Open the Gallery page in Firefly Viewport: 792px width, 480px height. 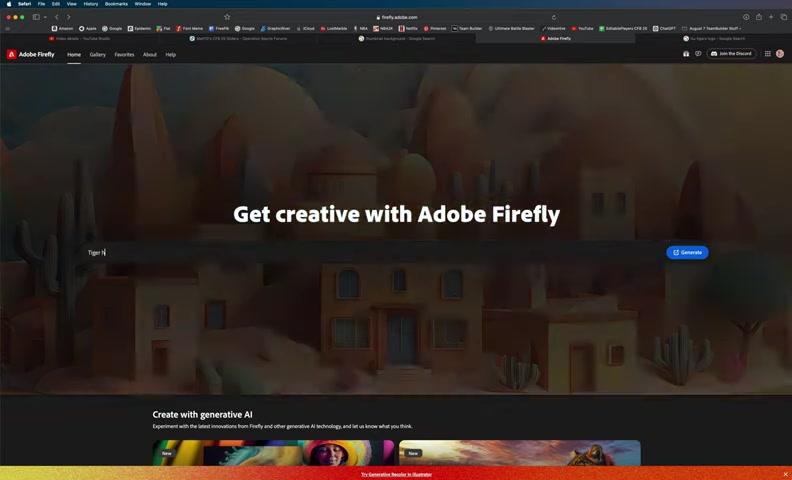97,55
